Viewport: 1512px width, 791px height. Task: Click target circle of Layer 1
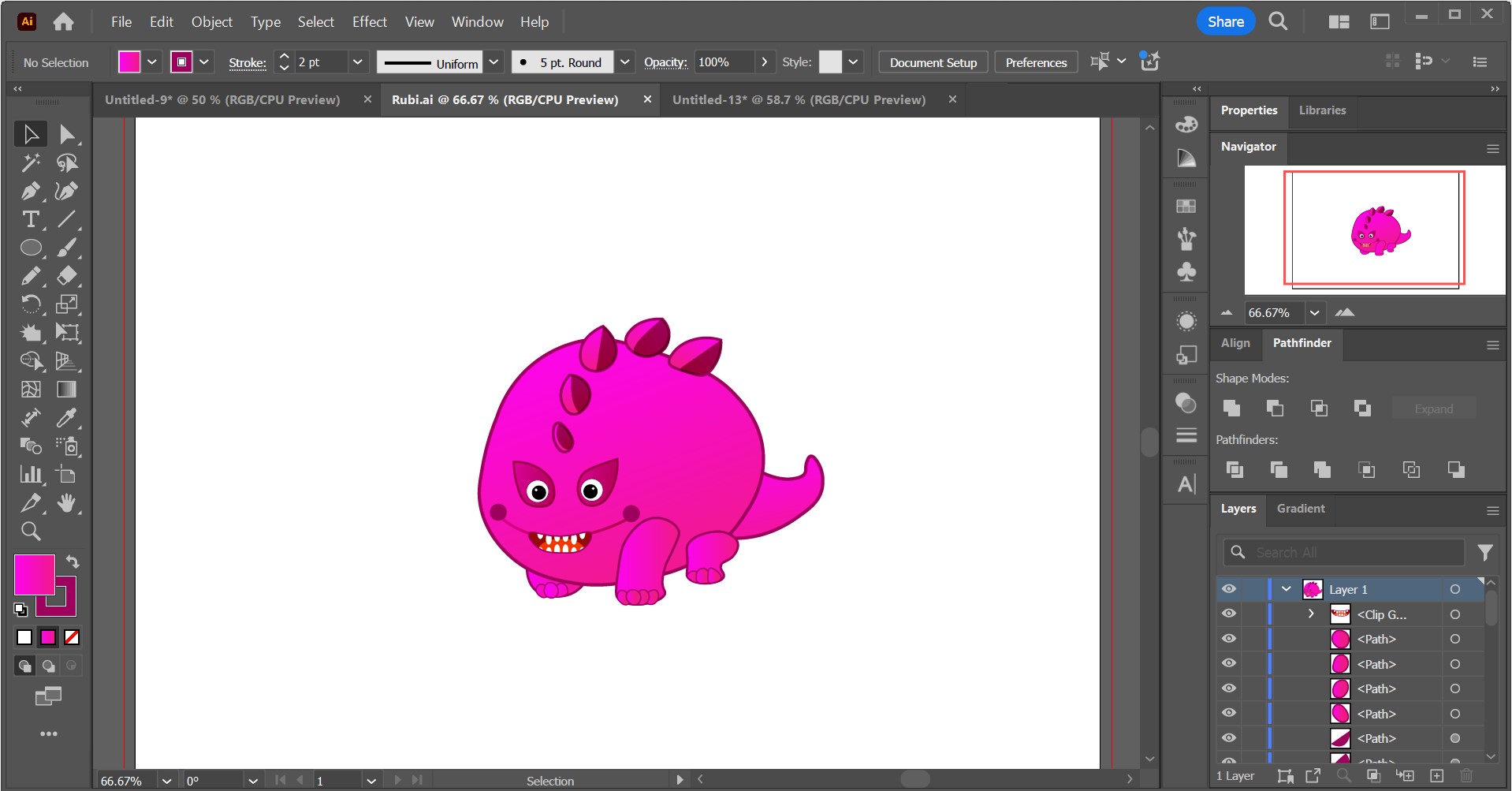(1455, 589)
